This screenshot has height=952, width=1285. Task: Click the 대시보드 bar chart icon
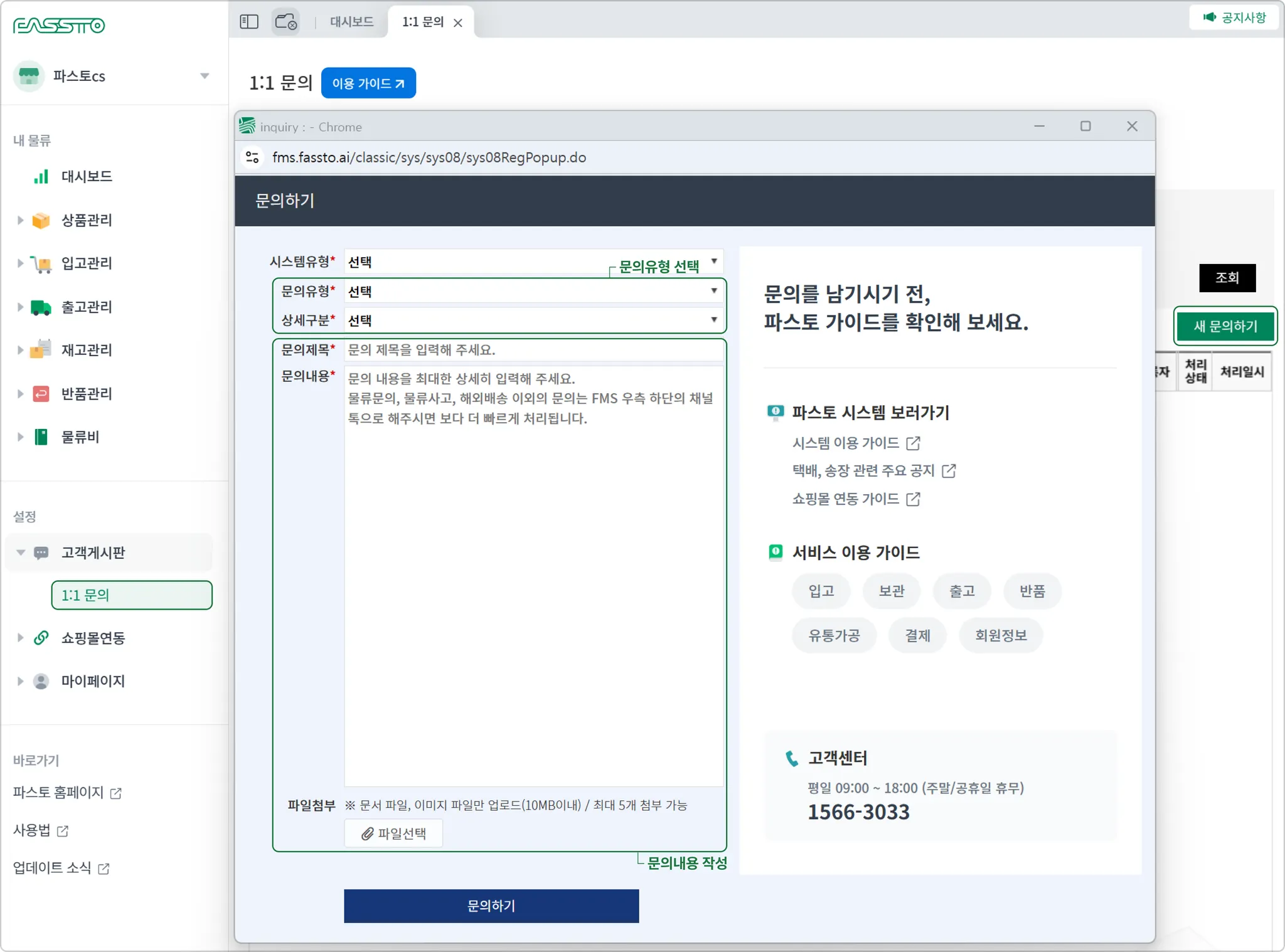41,177
